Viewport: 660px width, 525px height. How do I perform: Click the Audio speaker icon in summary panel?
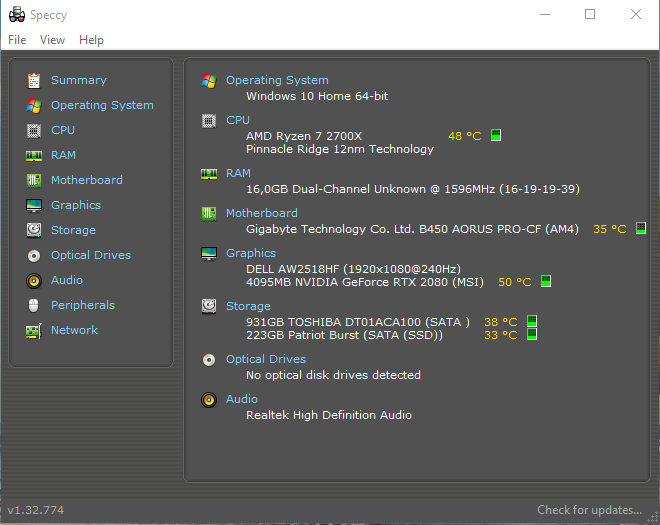click(209, 400)
